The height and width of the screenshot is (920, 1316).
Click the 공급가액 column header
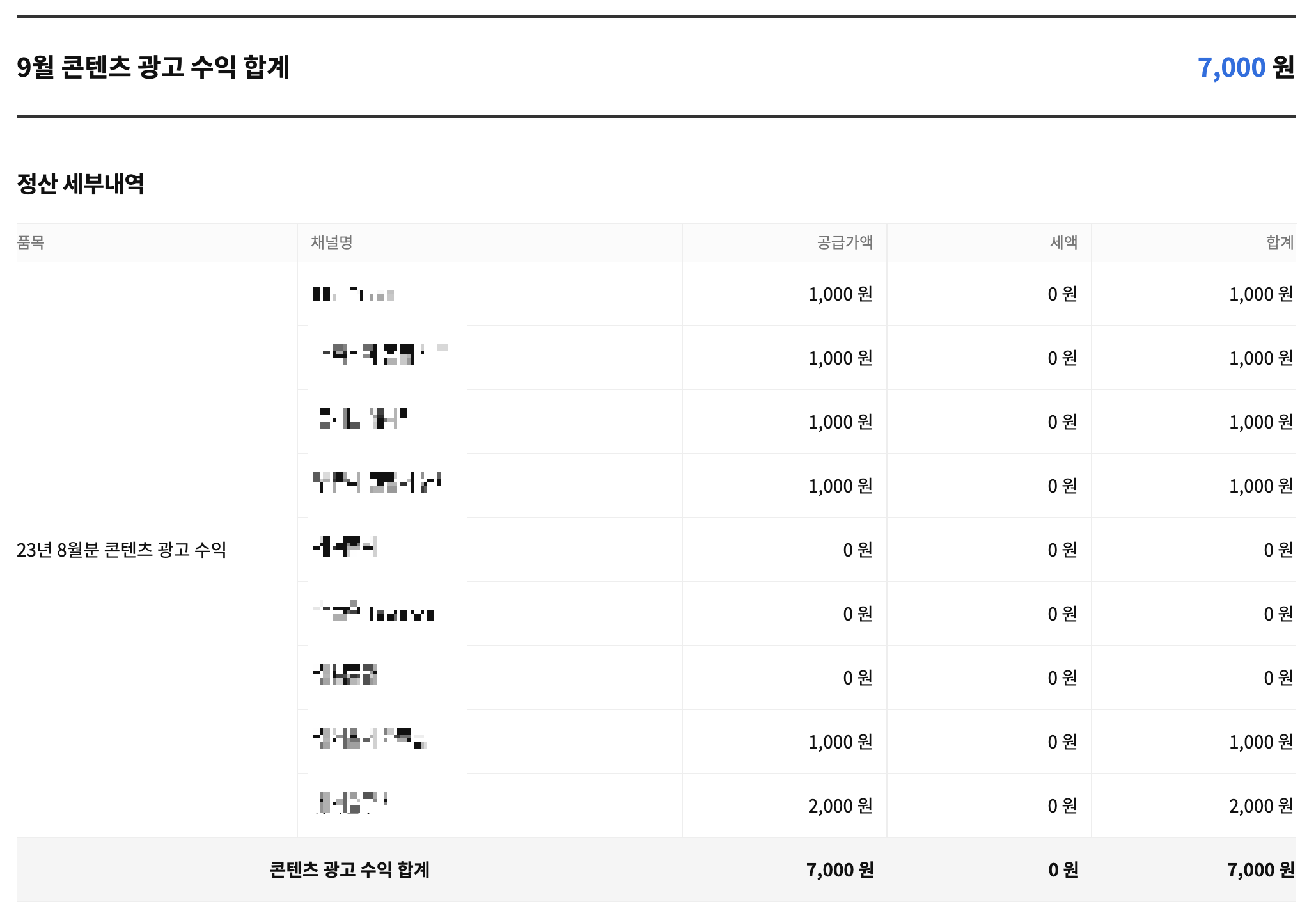(845, 242)
